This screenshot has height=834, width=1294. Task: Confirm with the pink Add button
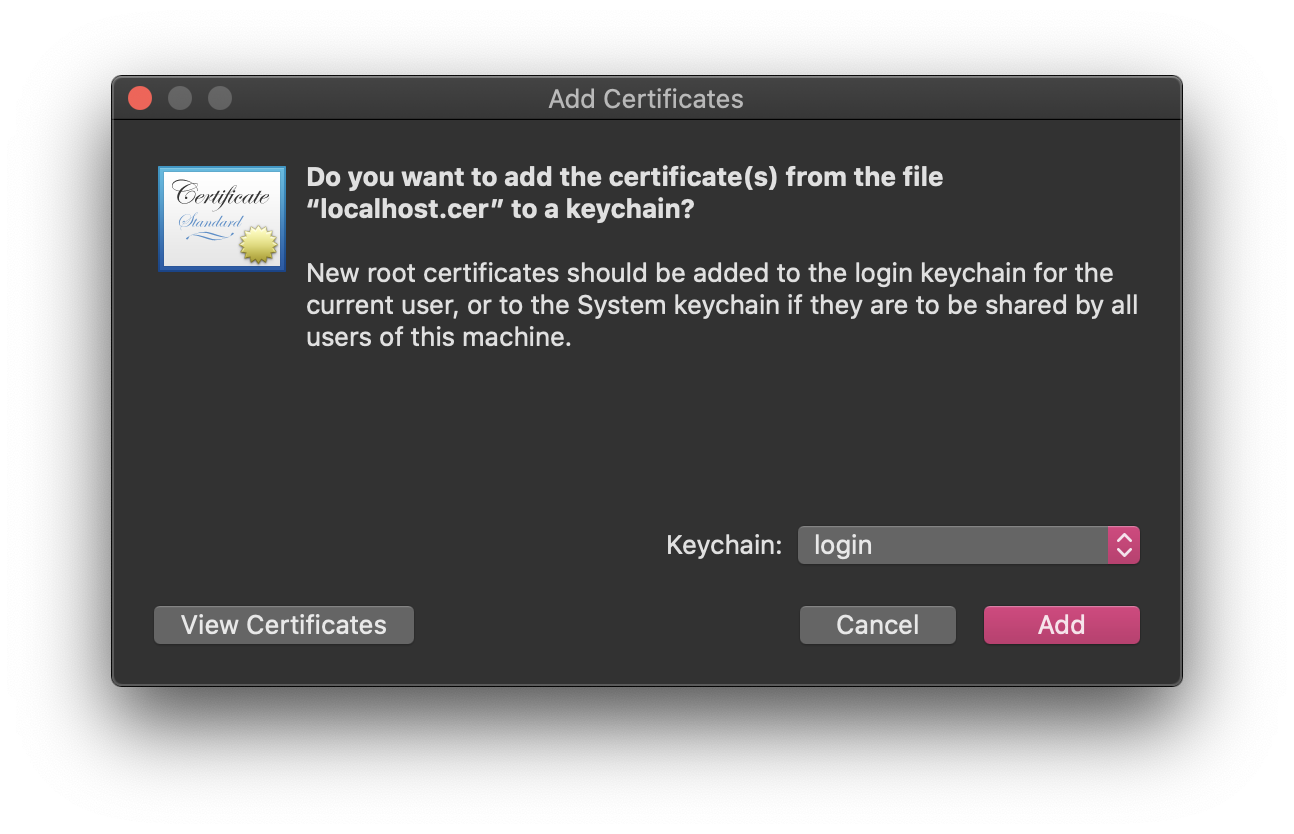click(x=1061, y=625)
